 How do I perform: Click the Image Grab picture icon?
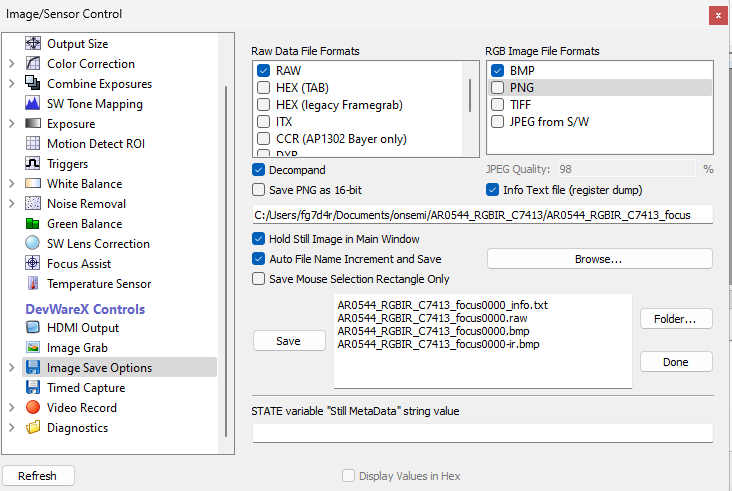click(x=32, y=348)
